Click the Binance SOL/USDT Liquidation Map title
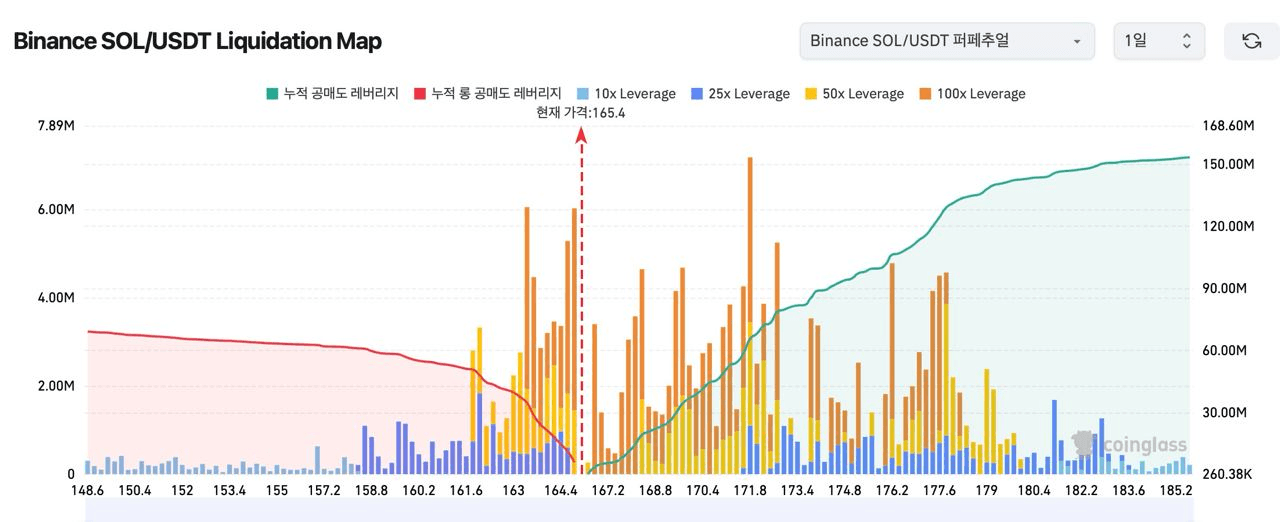The image size is (1280, 522). [x=197, y=41]
